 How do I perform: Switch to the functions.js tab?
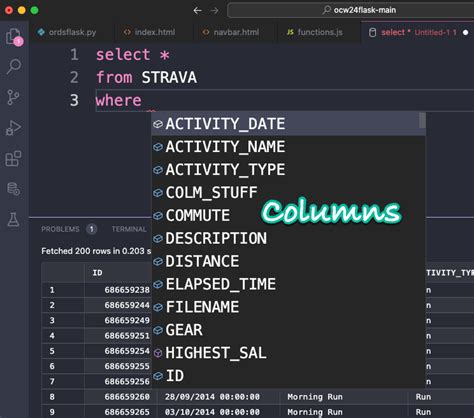(315, 32)
